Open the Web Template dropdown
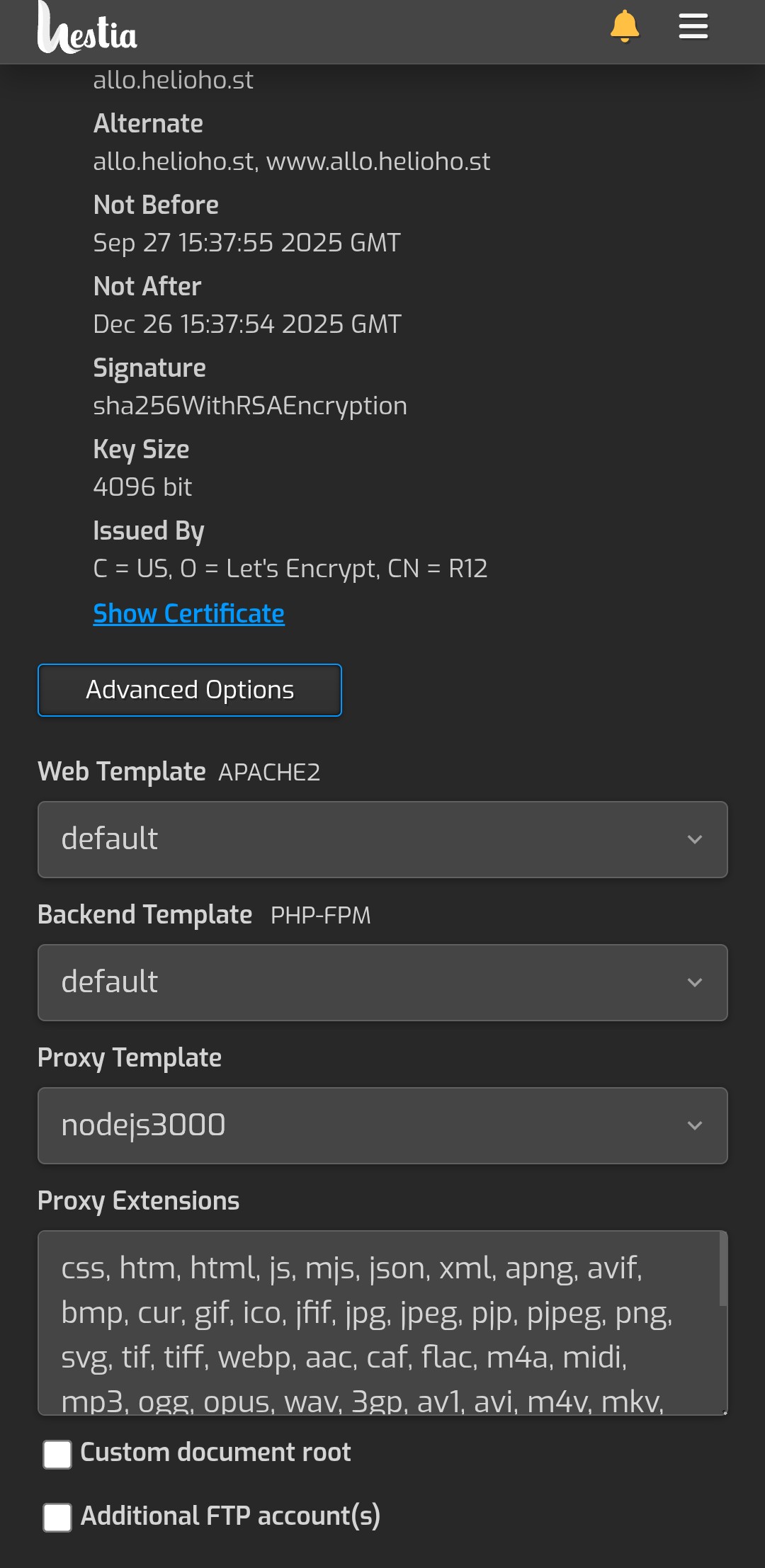 382,839
